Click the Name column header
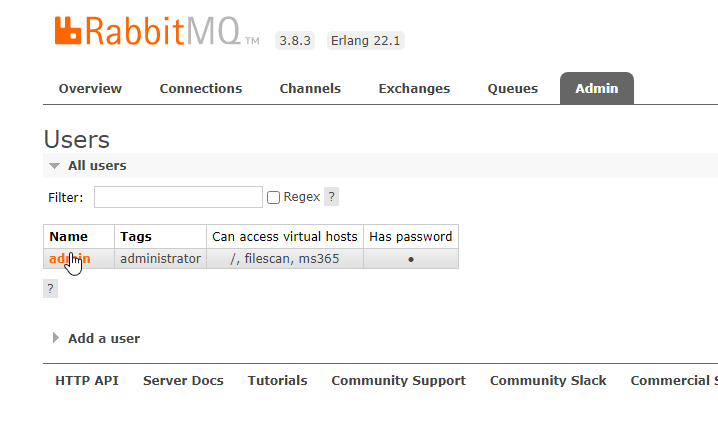Screen dimensions: 718x431 coord(69,237)
